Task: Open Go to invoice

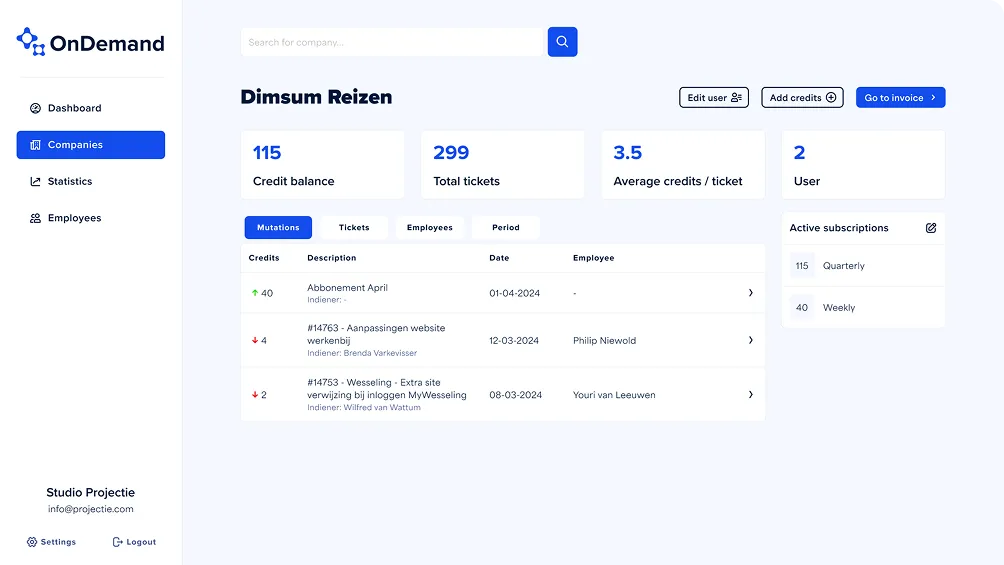Action: [x=900, y=98]
